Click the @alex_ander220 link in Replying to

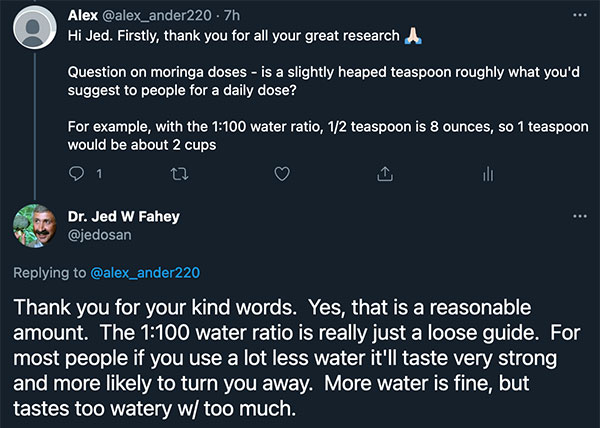[x=145, y=273]
